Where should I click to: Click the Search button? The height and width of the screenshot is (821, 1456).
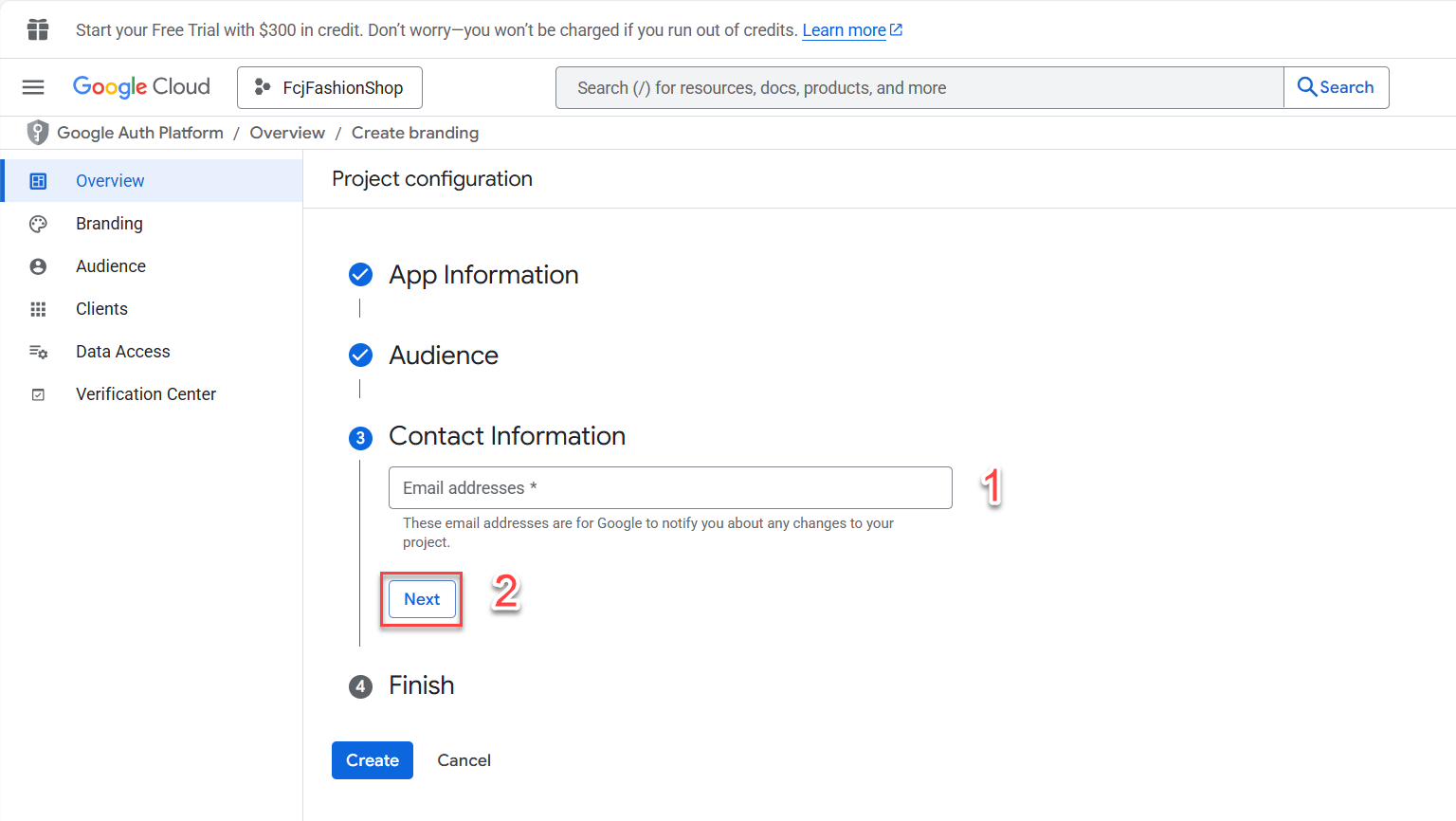[x=1337, y=87]
